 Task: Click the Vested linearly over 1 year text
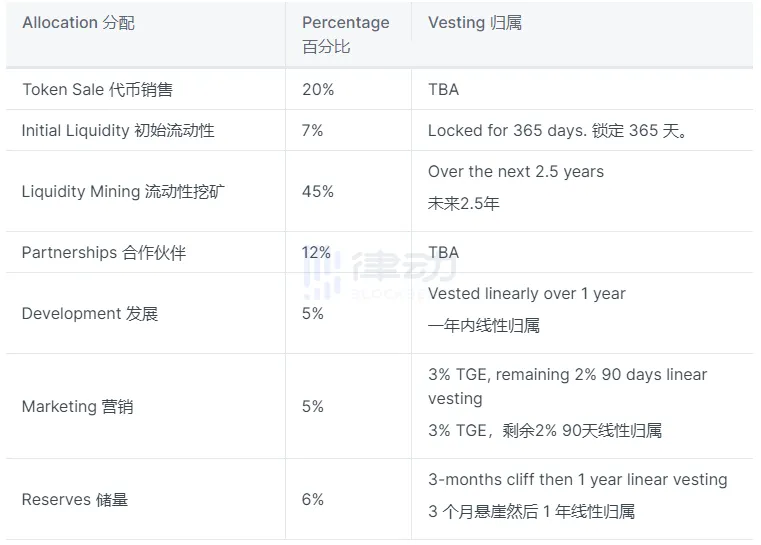(527, 294)
